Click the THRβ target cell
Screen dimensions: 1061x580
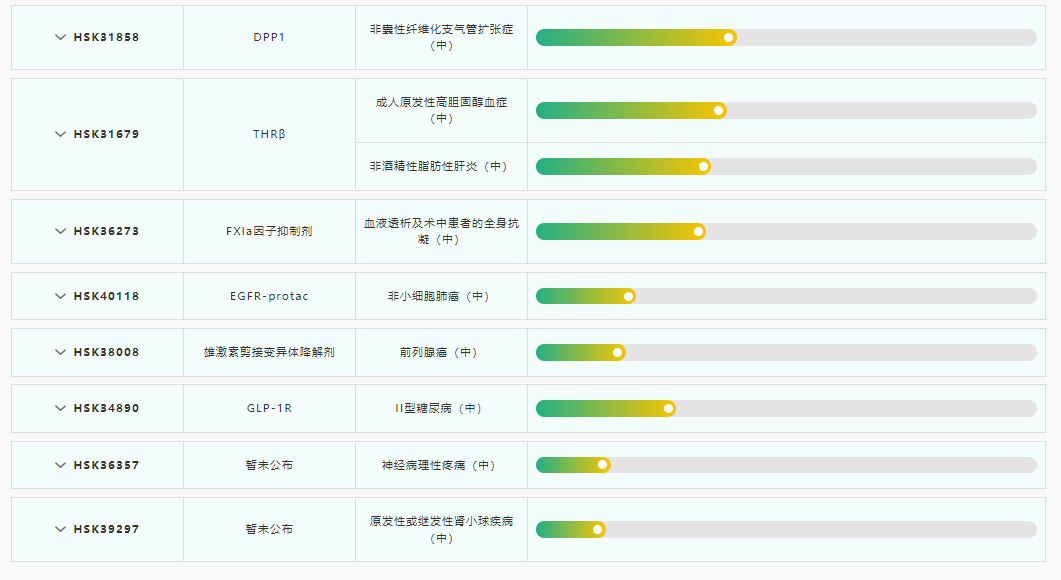click(269, 134)
